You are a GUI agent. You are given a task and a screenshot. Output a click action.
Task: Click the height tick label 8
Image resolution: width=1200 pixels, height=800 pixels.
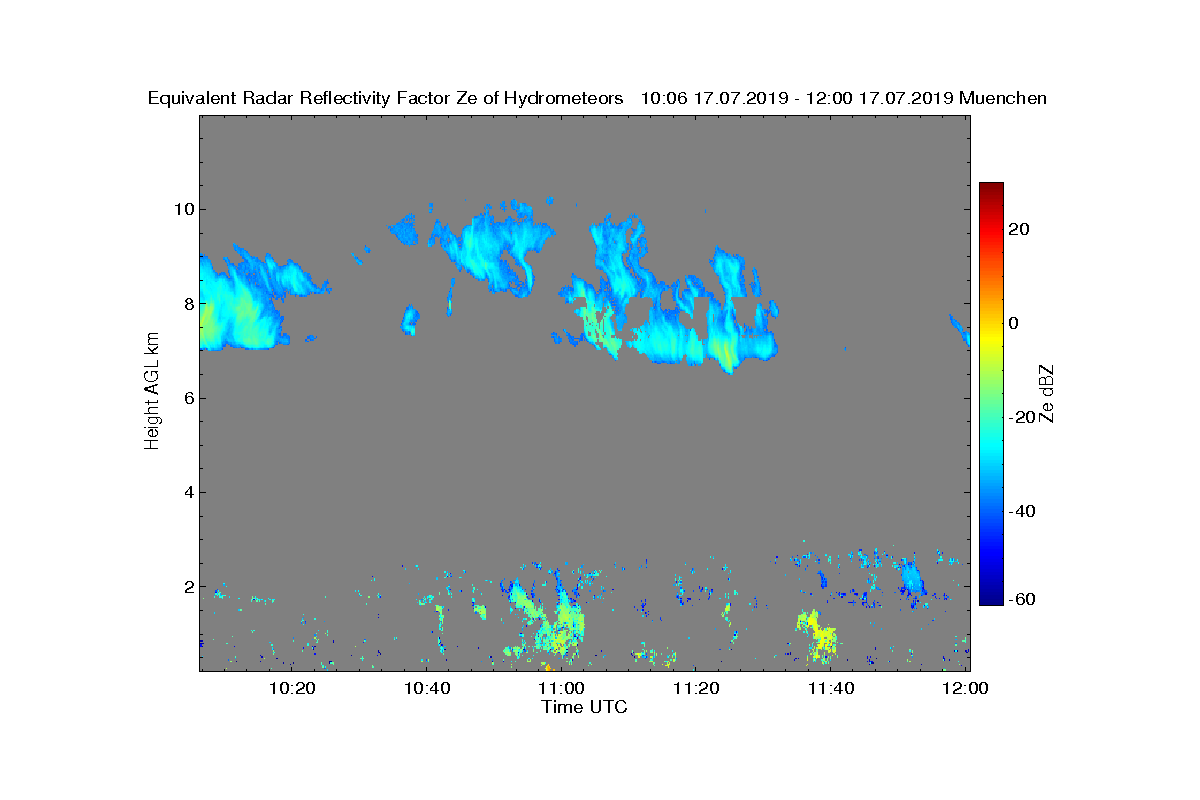[x=187, y=304]
